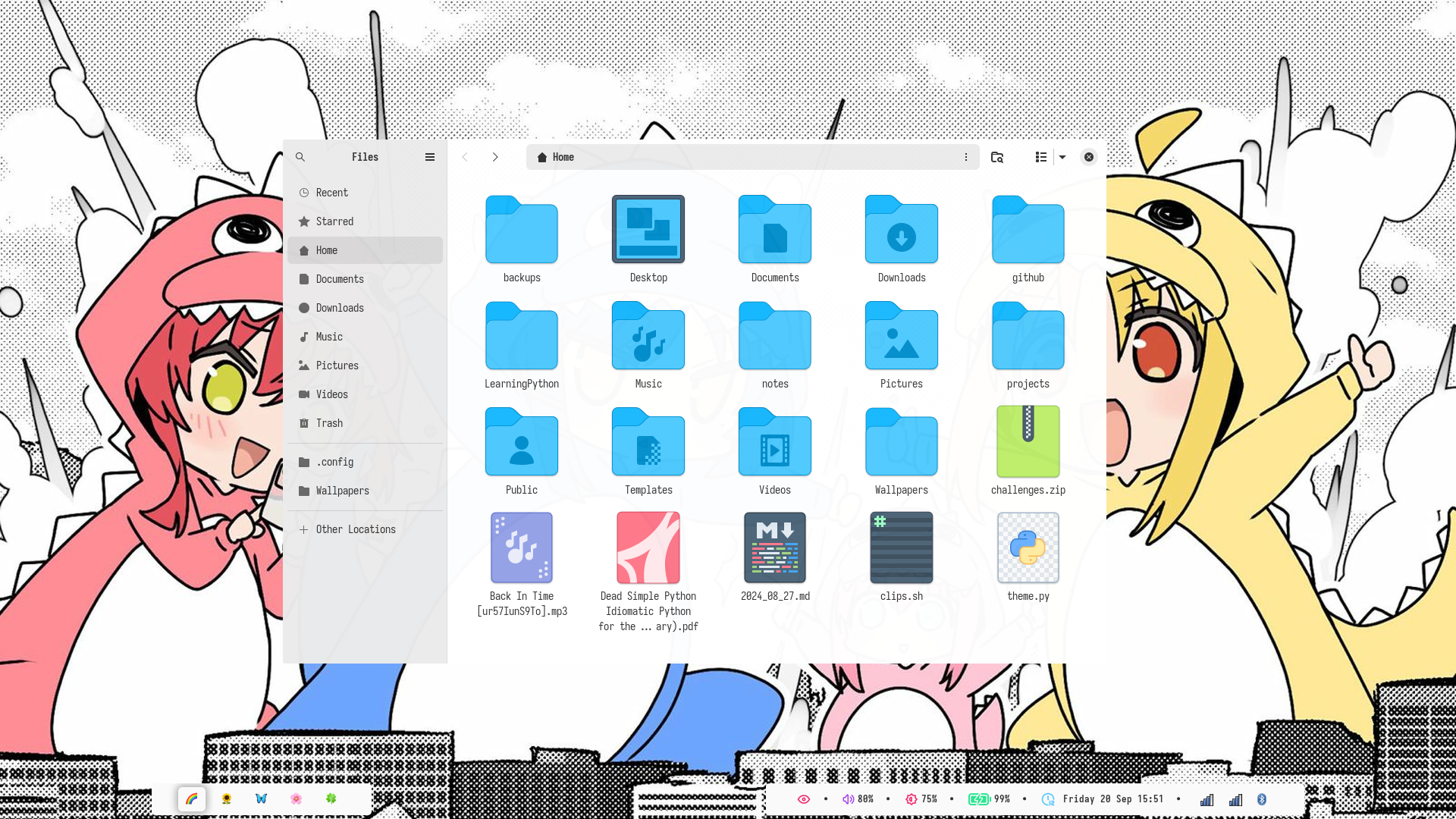The width and height of the screenshot is (1456, 819).
Task: Select the clips.sh script file
Action: 901,548
